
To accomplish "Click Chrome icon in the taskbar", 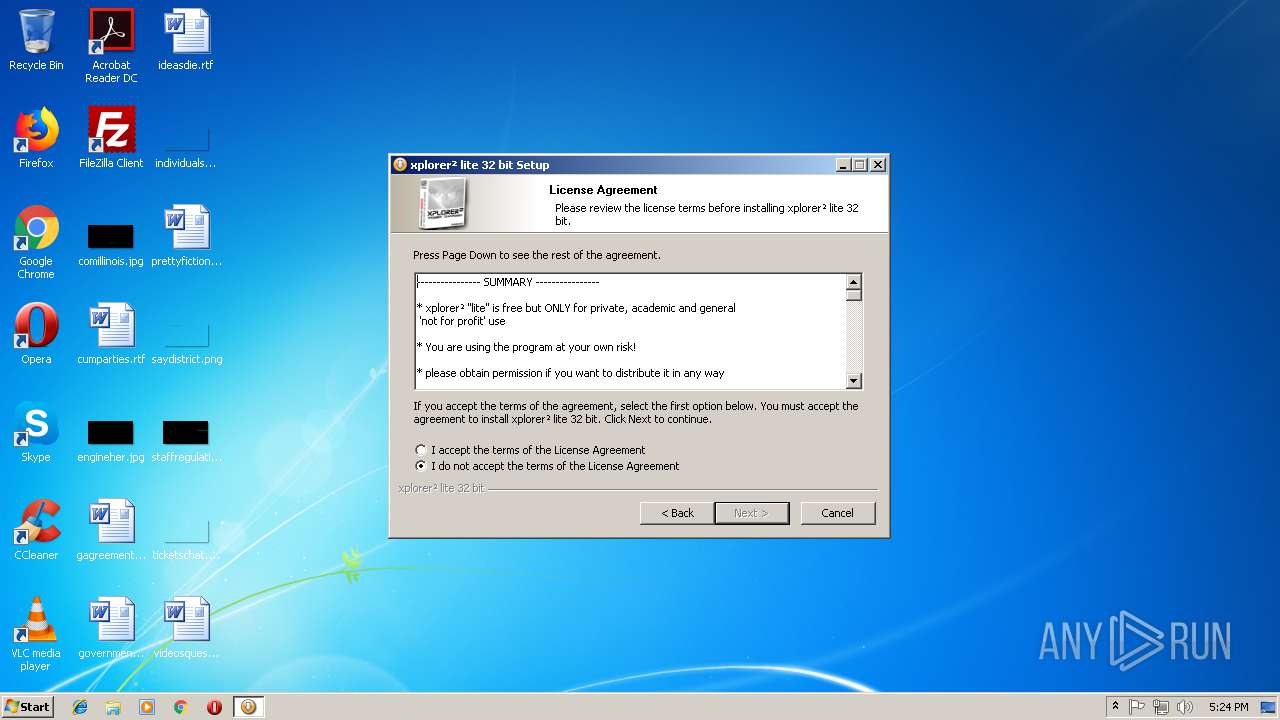I will [x=181, y=707].
